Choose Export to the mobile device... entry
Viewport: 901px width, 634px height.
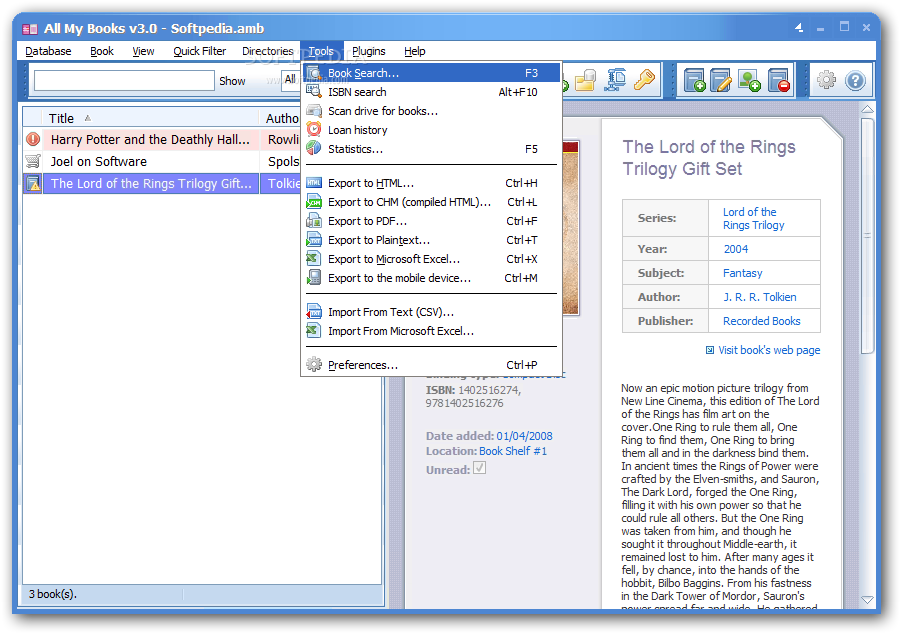432,278
